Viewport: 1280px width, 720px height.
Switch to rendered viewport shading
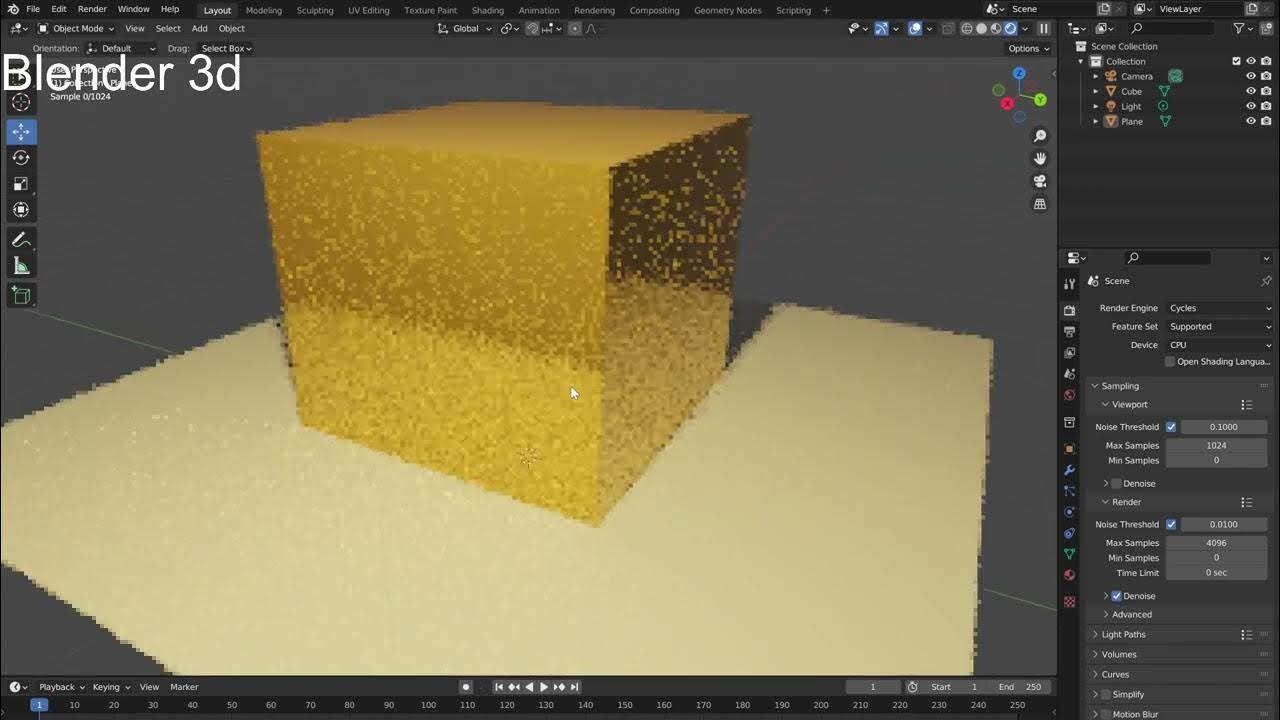click(1010, 29)
